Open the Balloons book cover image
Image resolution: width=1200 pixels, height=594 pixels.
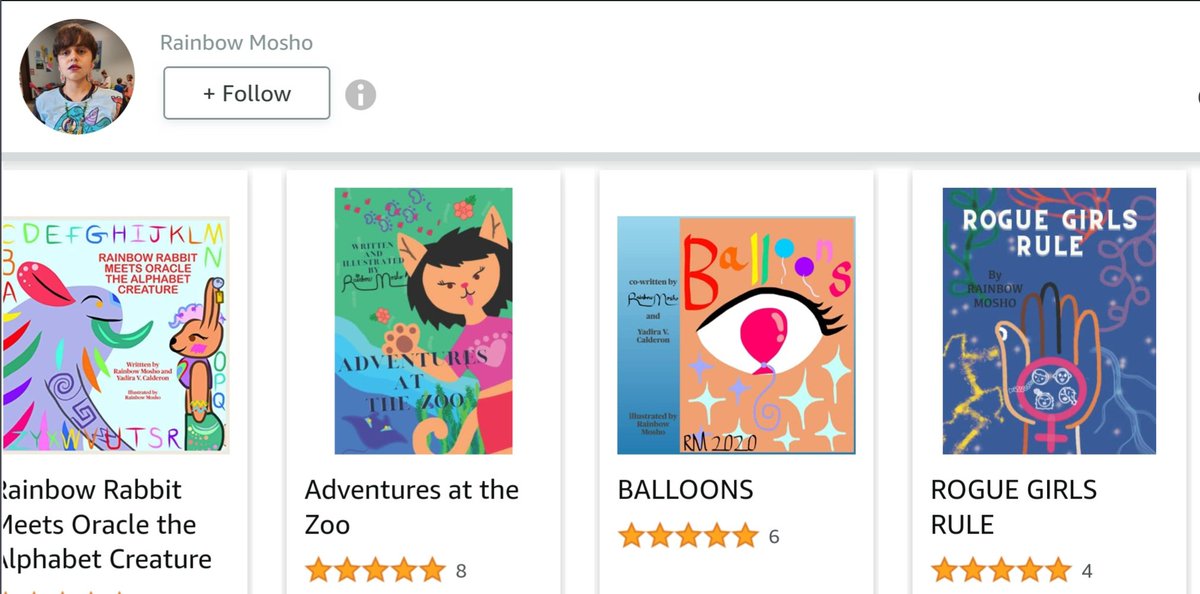click(x=736, y=335)
